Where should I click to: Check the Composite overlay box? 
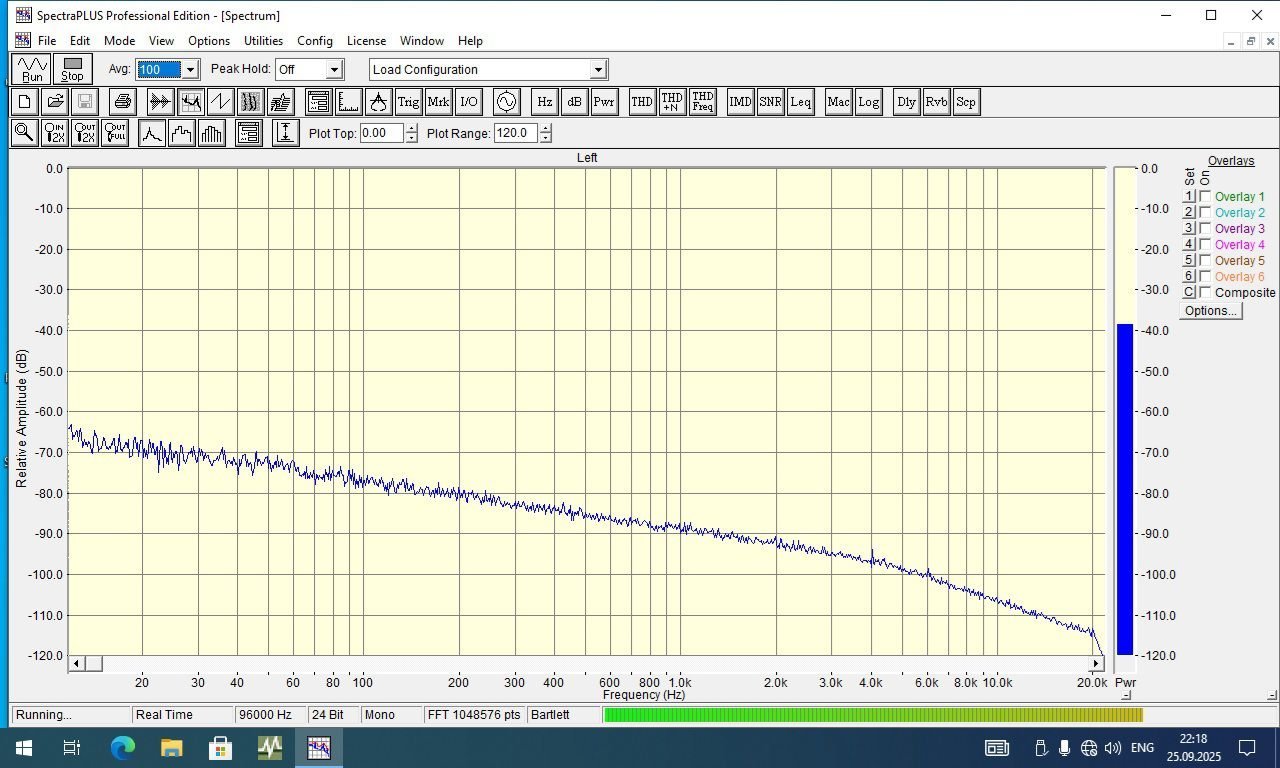tap(1205, 293)
